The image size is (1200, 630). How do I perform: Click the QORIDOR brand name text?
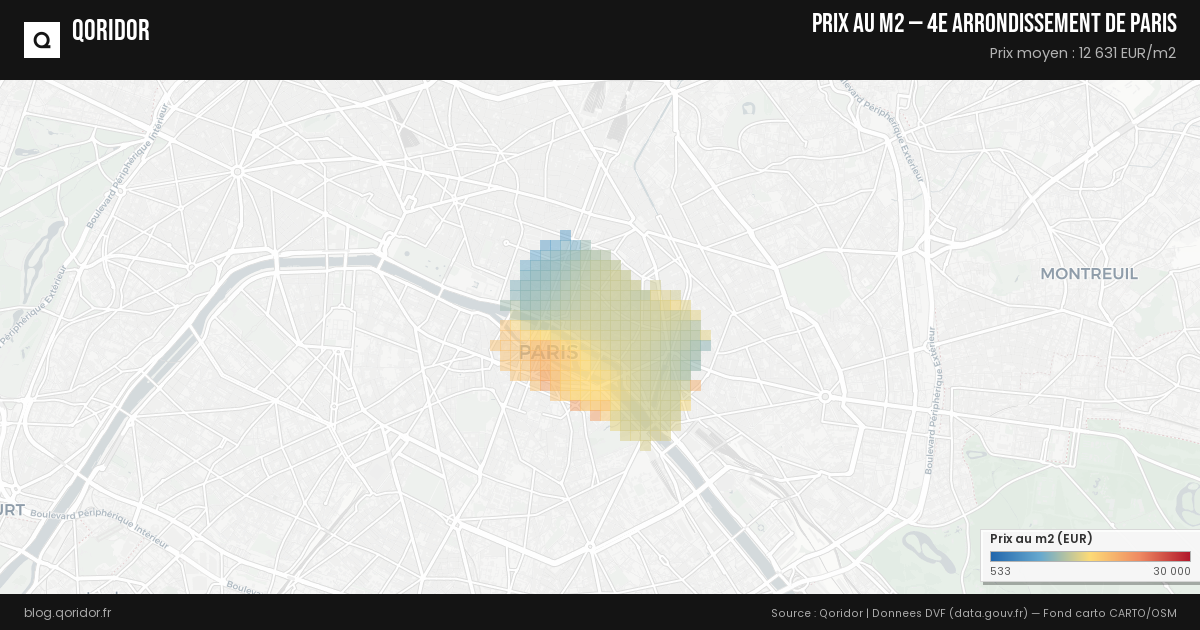[110, 31]
